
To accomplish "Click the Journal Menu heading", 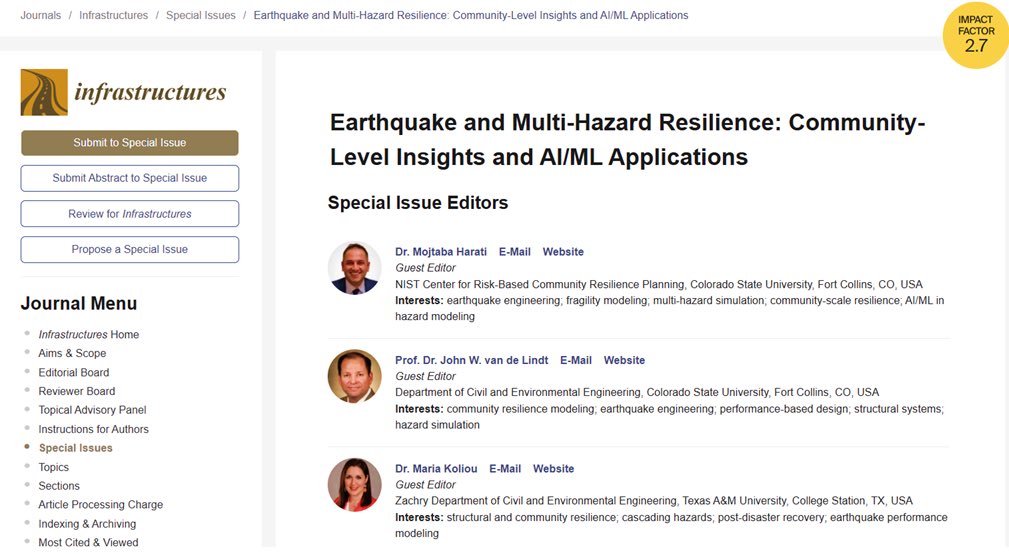I will 79,303.
